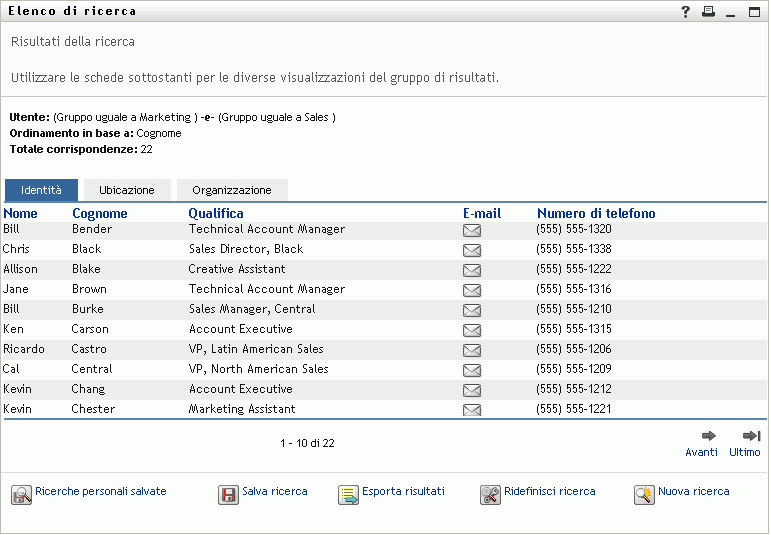This screenshot has height=535, width=771.
Task: Click the Ultimo last-page arrow icon
Action: (751, 436)
